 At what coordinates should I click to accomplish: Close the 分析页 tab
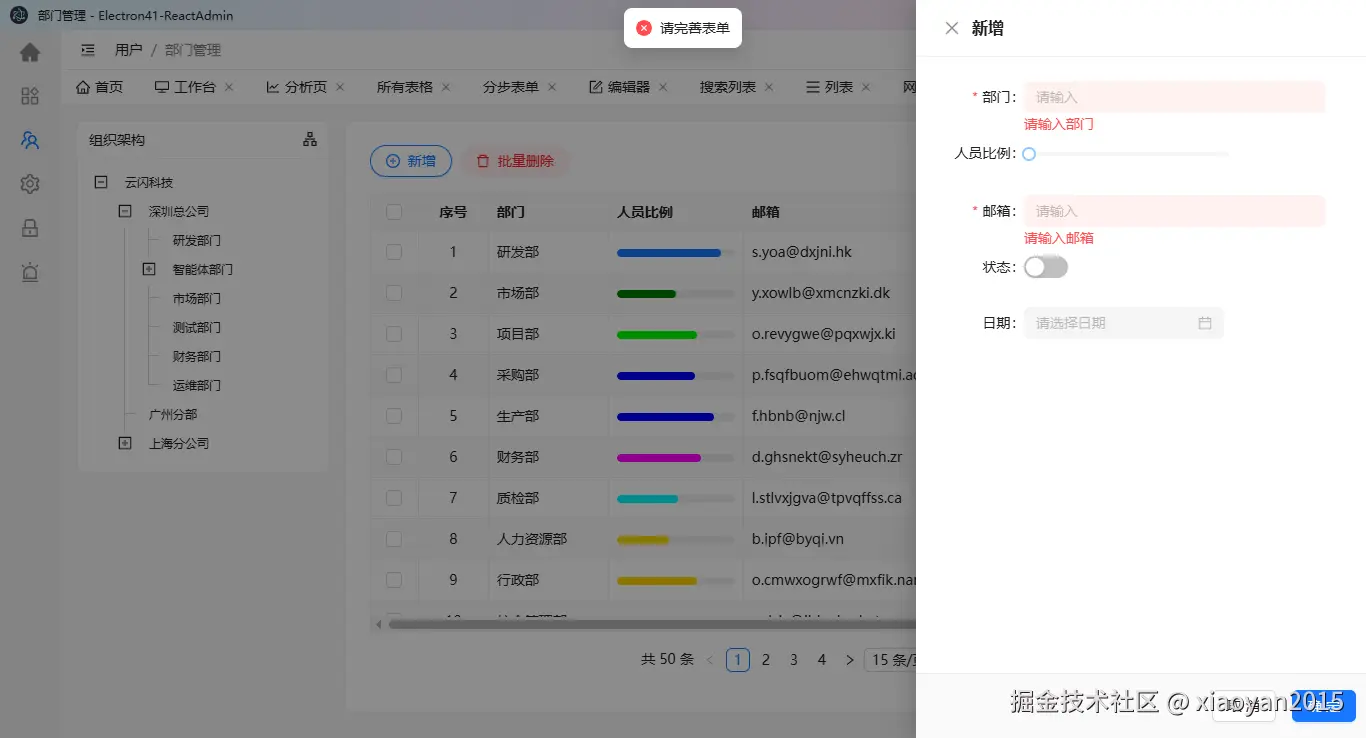(x=340, y=87)
